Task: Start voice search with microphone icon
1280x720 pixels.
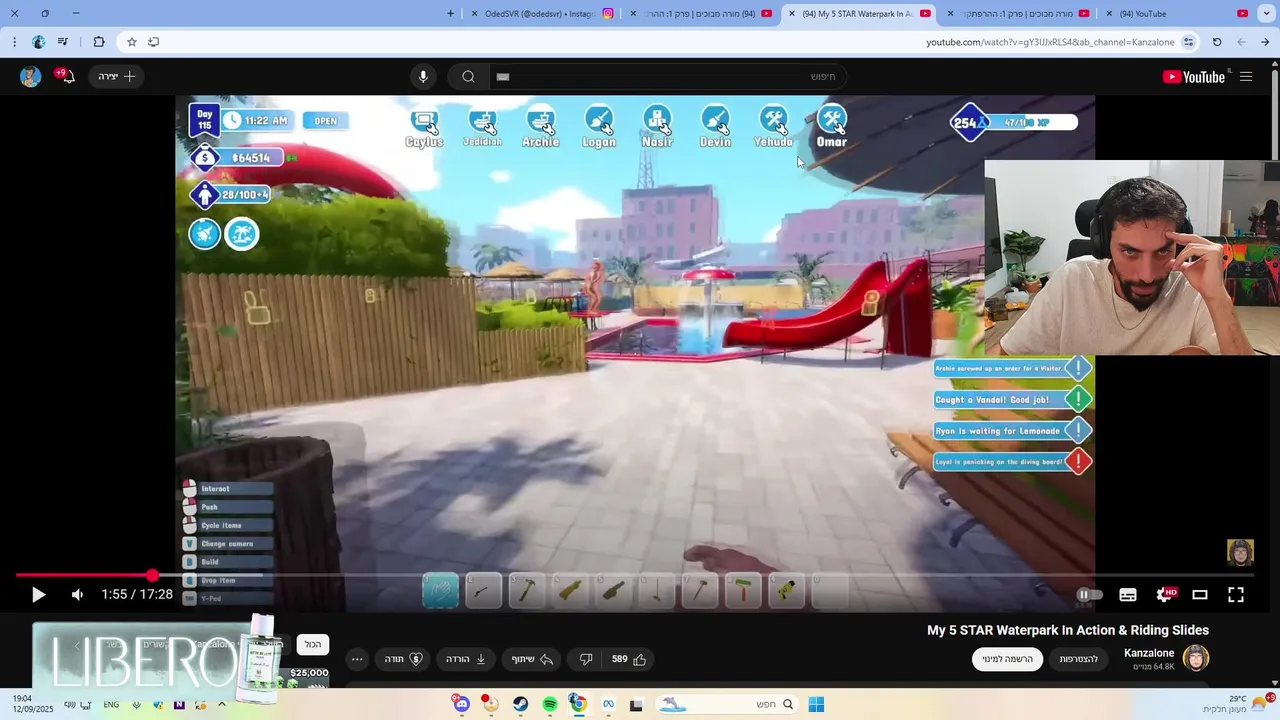Action: (423, 77)
